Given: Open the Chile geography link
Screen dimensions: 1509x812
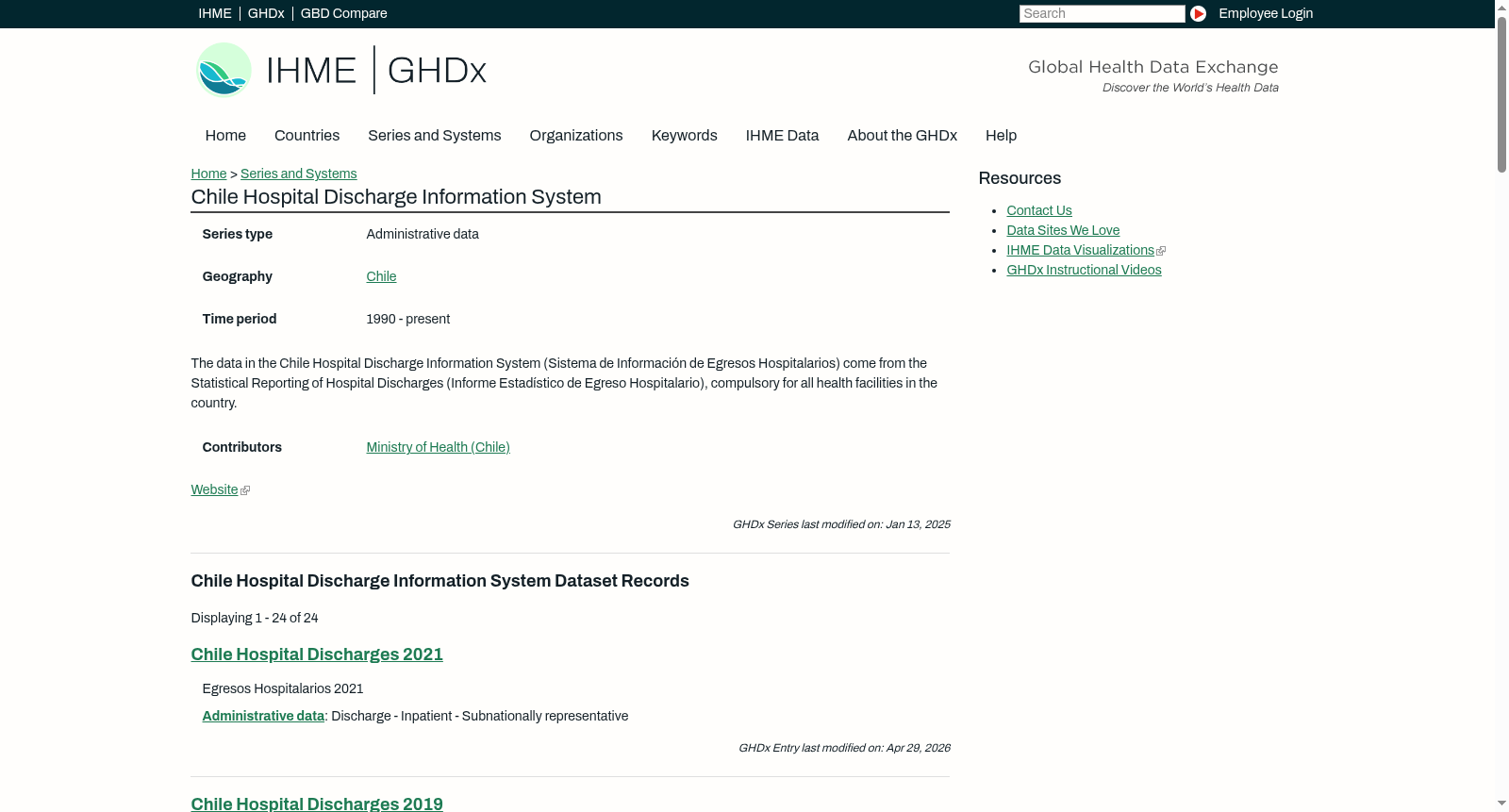Looking at the screenshot, I should [x=381, y=276].
